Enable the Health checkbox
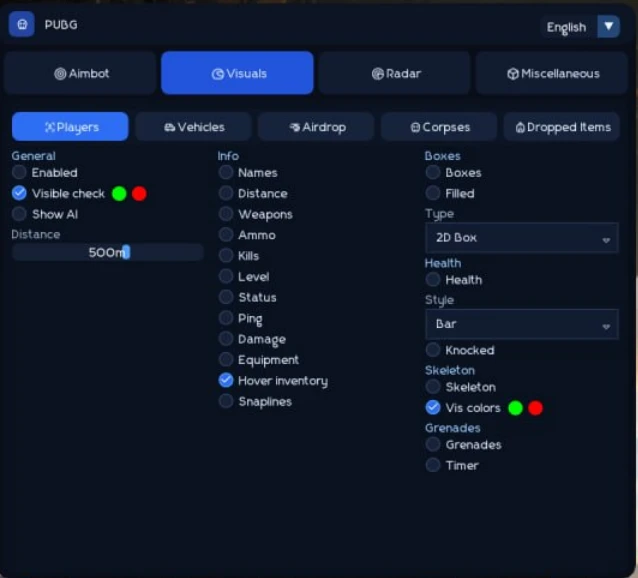 (433, 279)
